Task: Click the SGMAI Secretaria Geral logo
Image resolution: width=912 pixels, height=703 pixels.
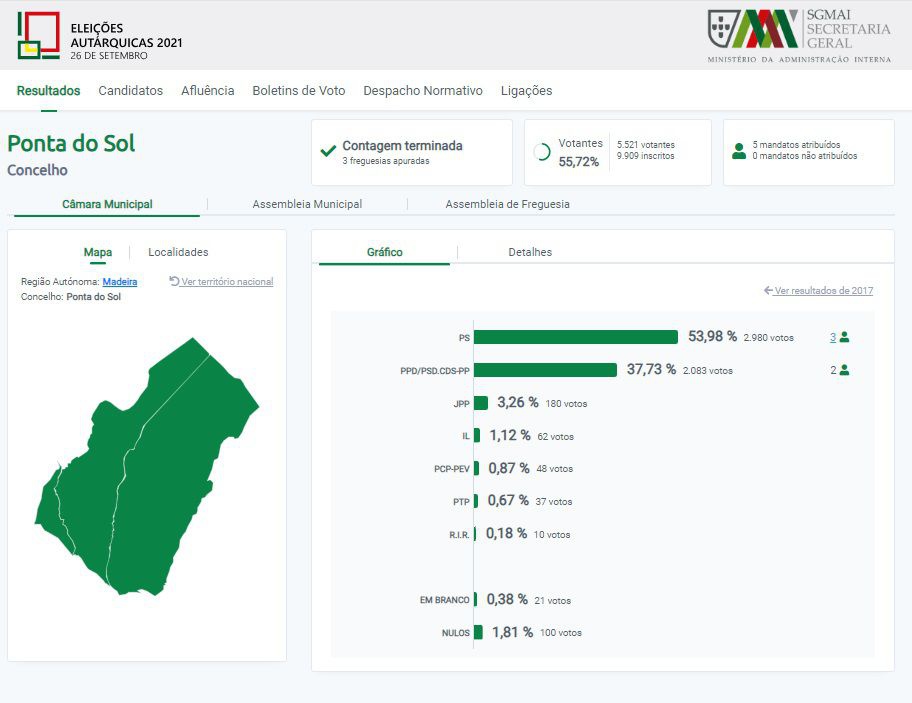Action: click(798, 36)
